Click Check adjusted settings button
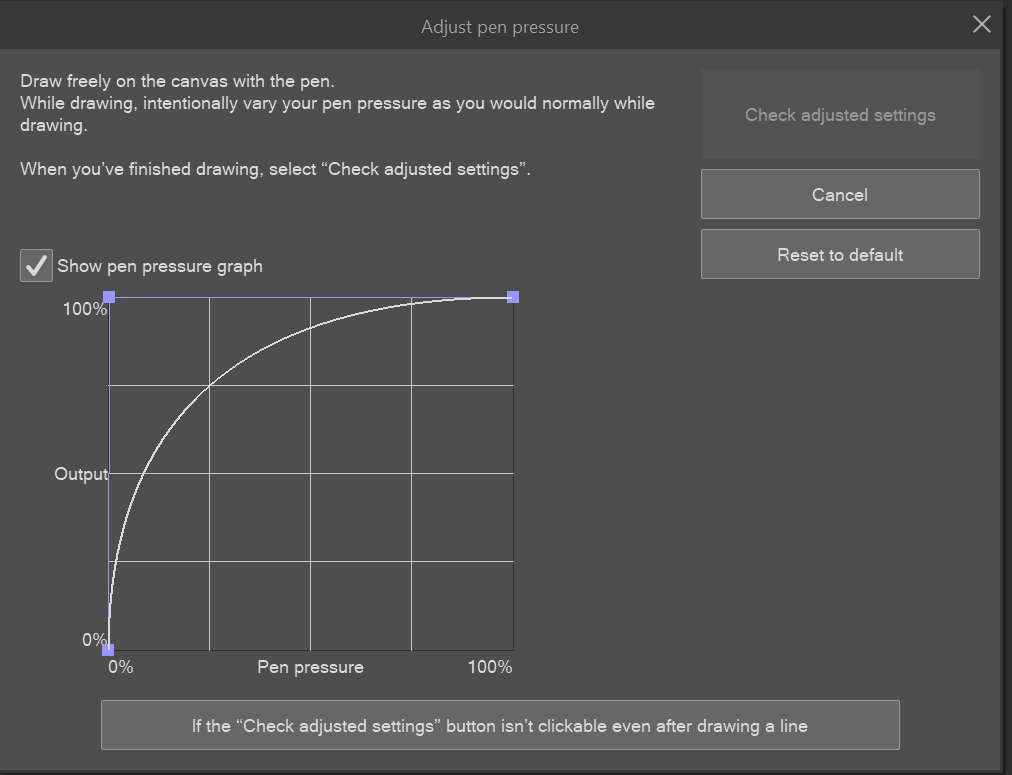This screenshot has height=775, width=1012. click(840, 114)
